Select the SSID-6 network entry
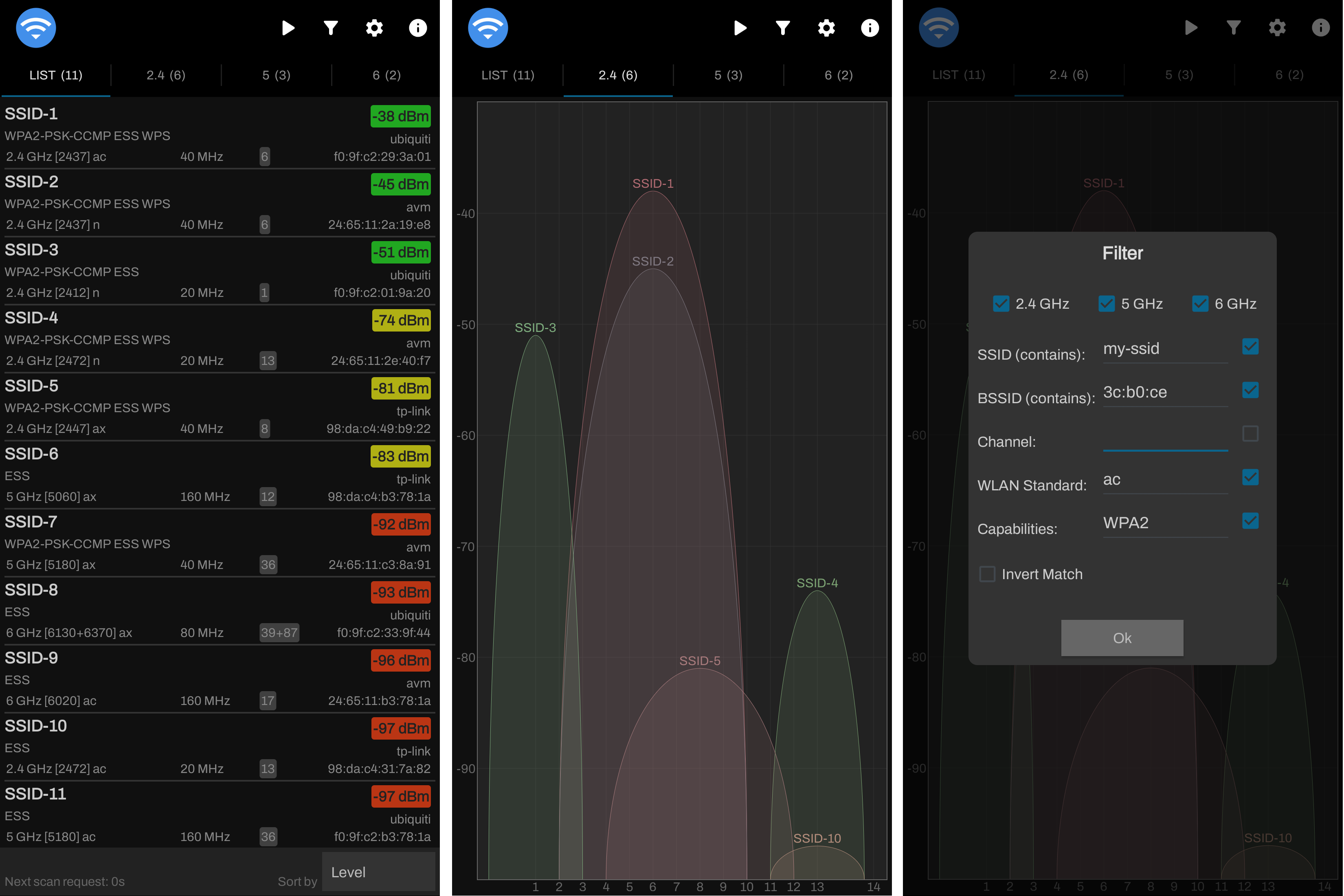The image size is (1344, 896). point(220,475)
